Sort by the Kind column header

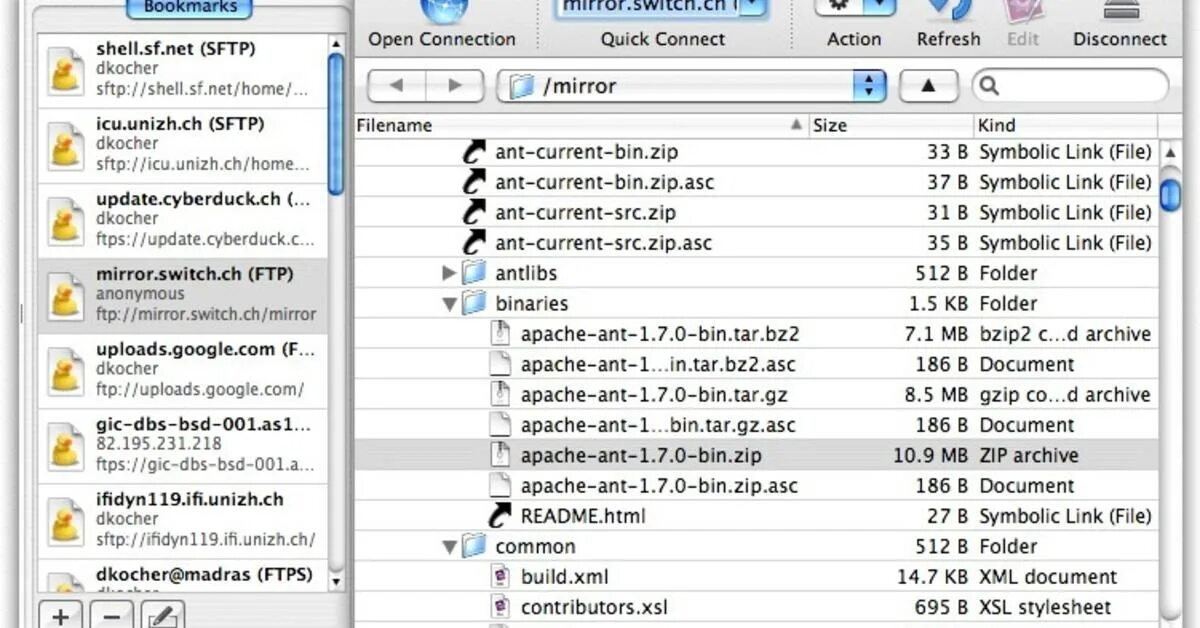1065,125
